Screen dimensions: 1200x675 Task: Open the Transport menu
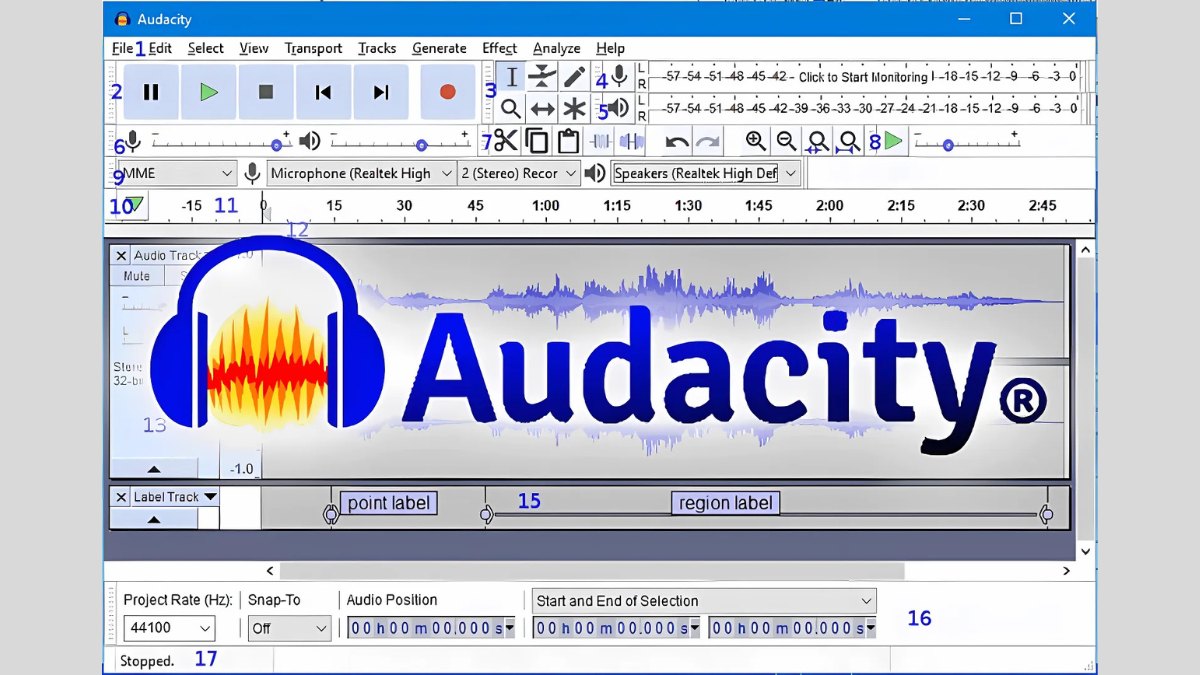point(313,48)
